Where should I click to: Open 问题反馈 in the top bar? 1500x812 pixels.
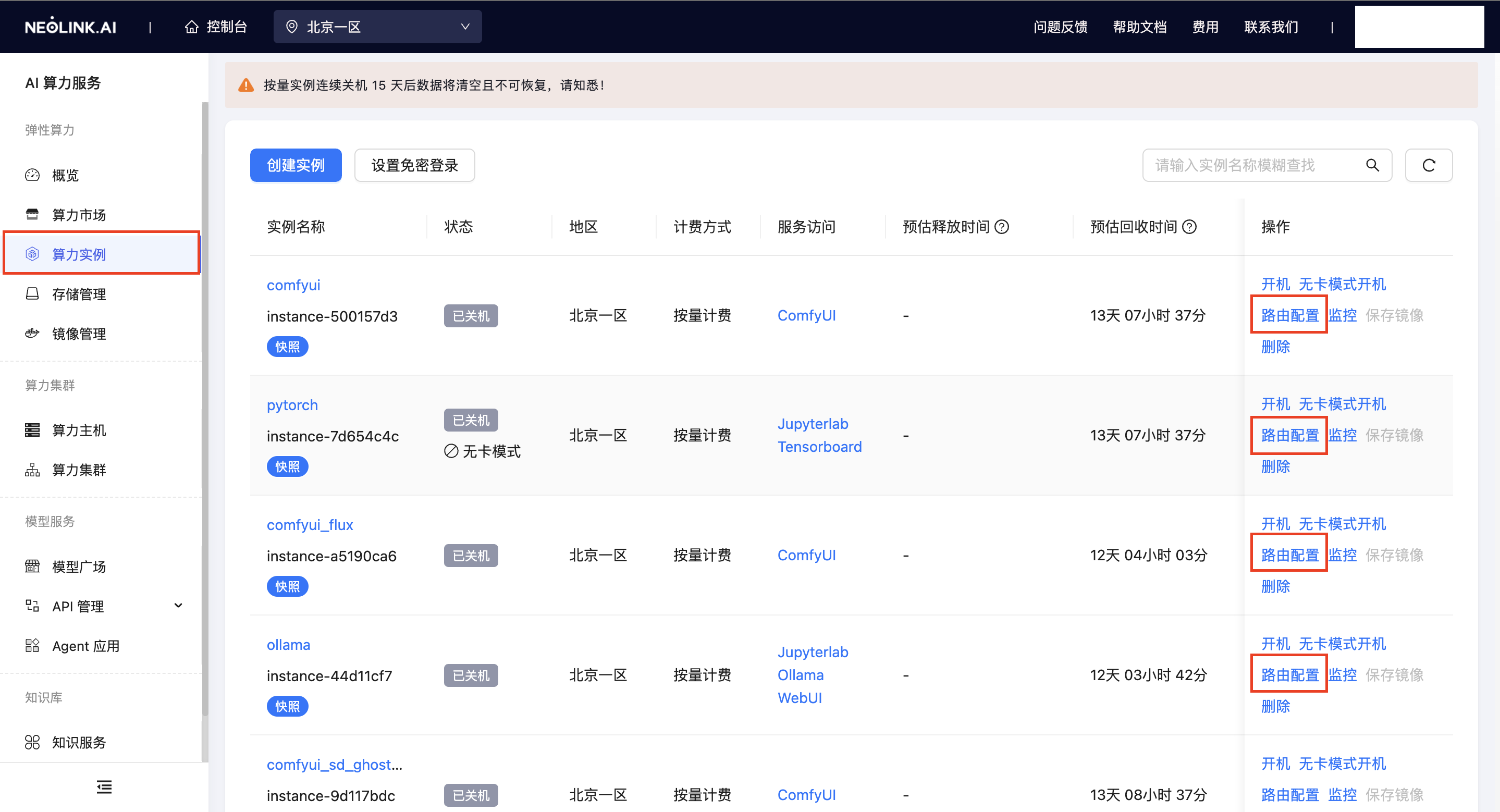pos(1060,27)
